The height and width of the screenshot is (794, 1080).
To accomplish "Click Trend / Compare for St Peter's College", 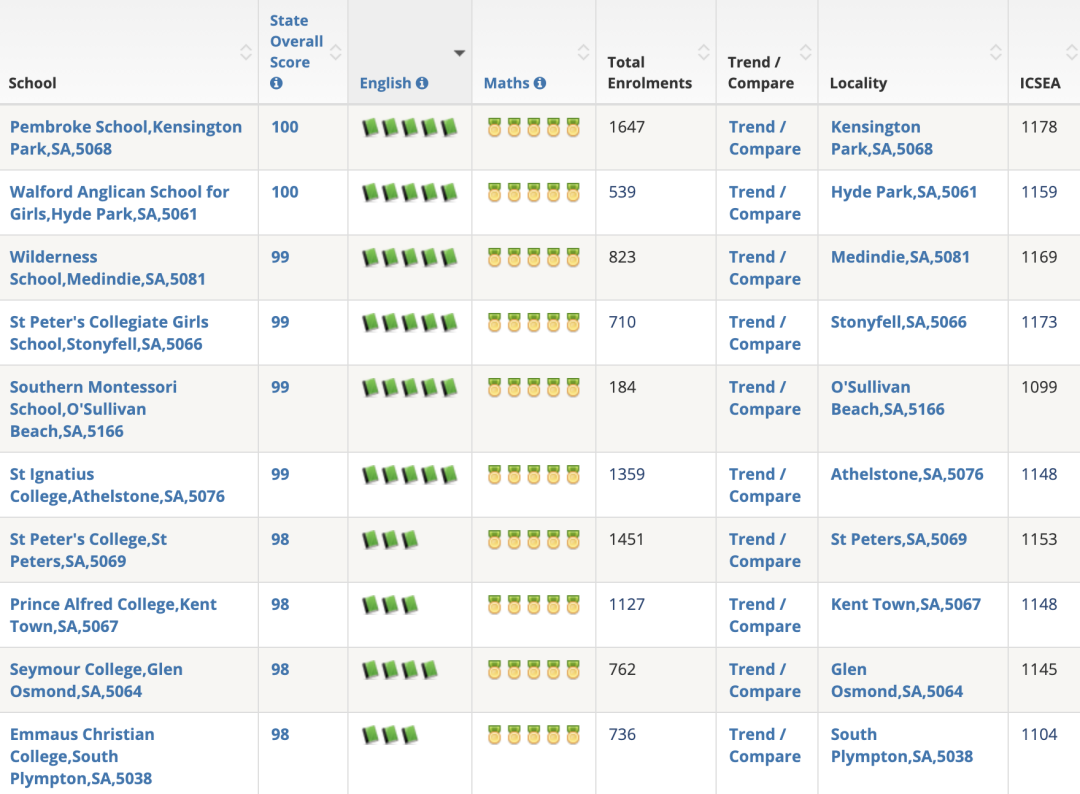I will [x=765, y=550].
